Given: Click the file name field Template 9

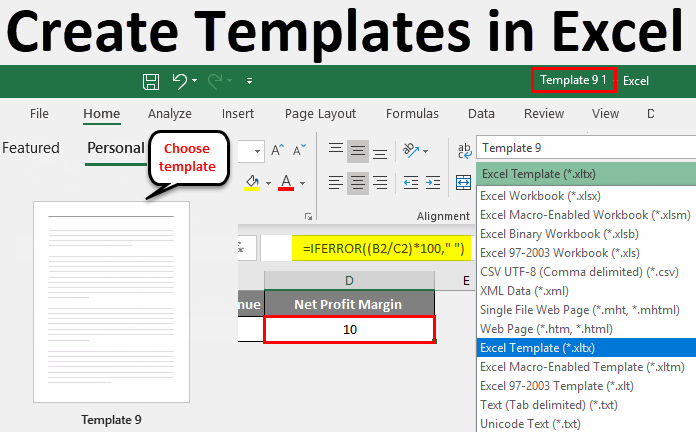Looking at the screenshot, I should tap(586, 148).
